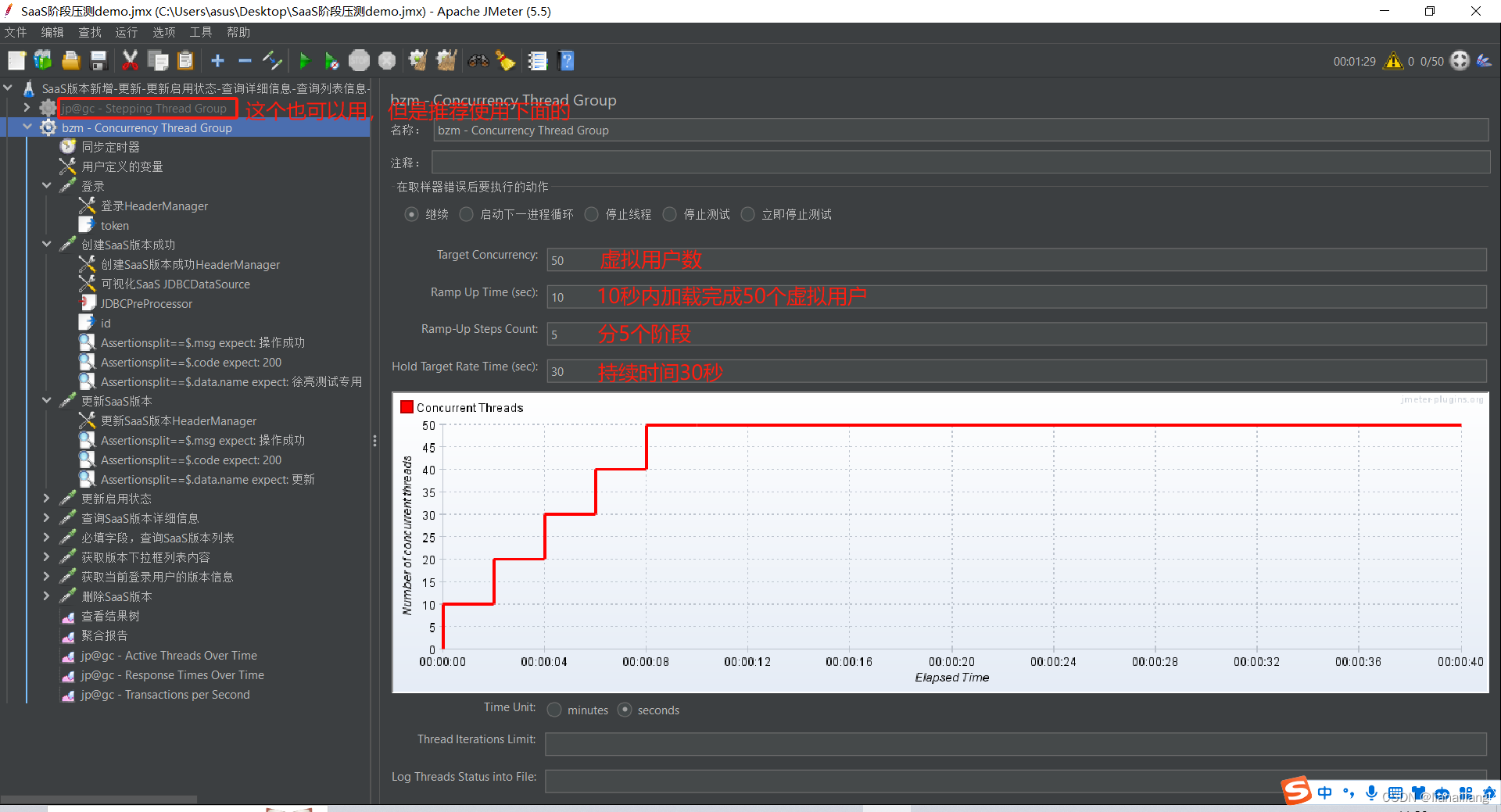Expand all tree nodes with plus icon
The width and height of the screenshot is (1501, 812).
[x=217, y=61]
